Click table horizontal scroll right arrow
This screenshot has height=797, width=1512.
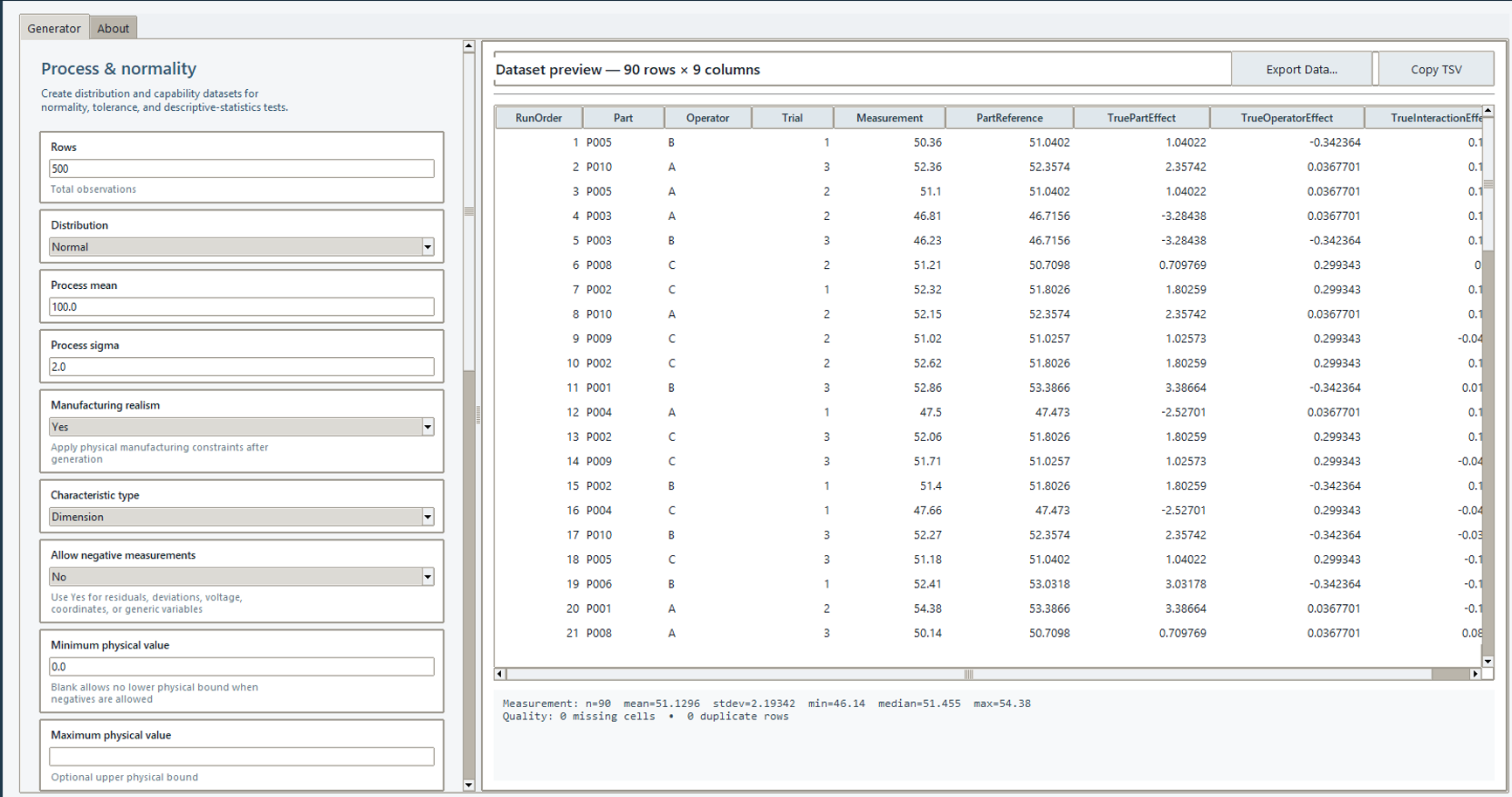pyautogui.click(x=1476, y=674)
